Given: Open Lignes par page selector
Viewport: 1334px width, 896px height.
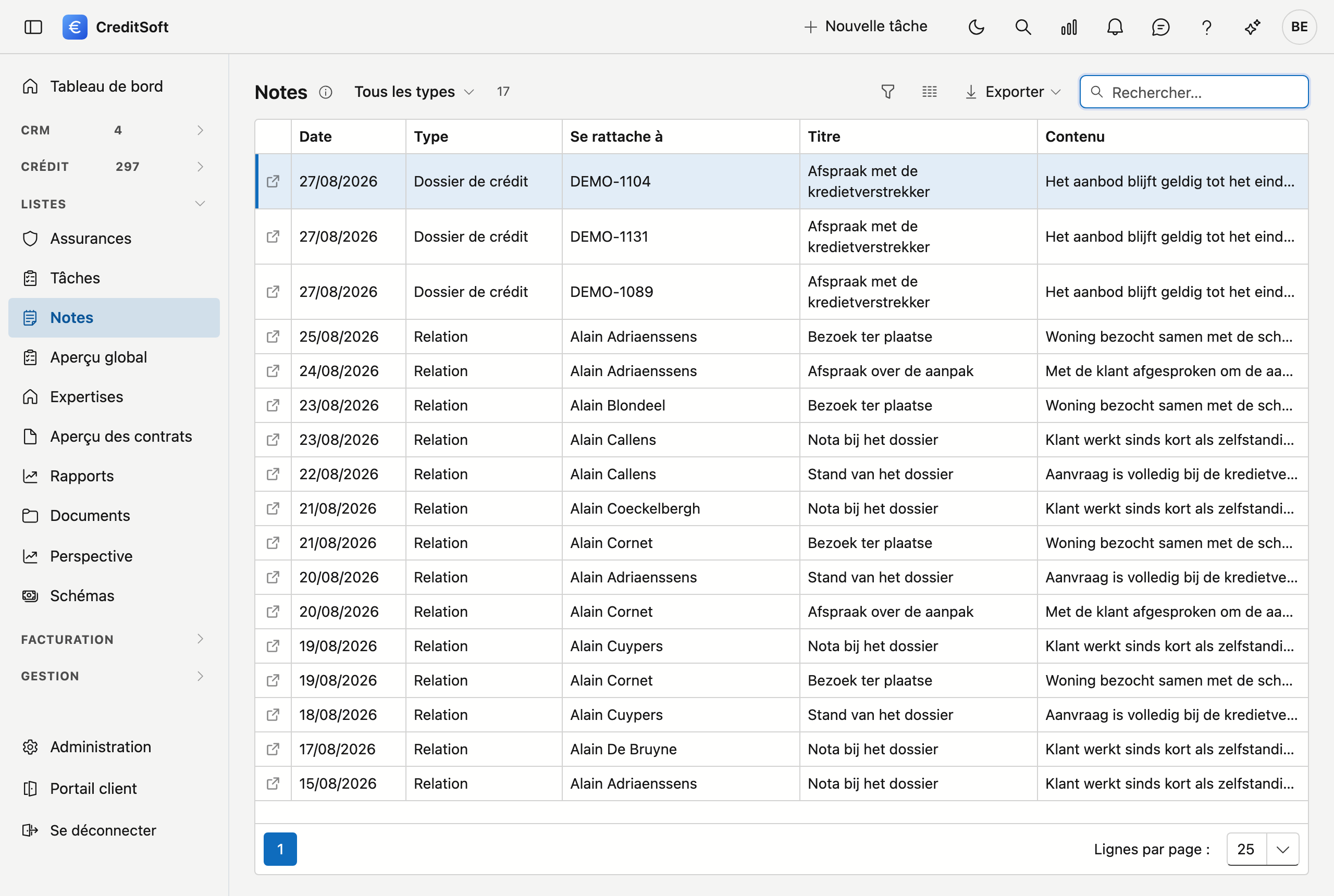Looking at the screenshot, I should click(x=1263, y=849).
